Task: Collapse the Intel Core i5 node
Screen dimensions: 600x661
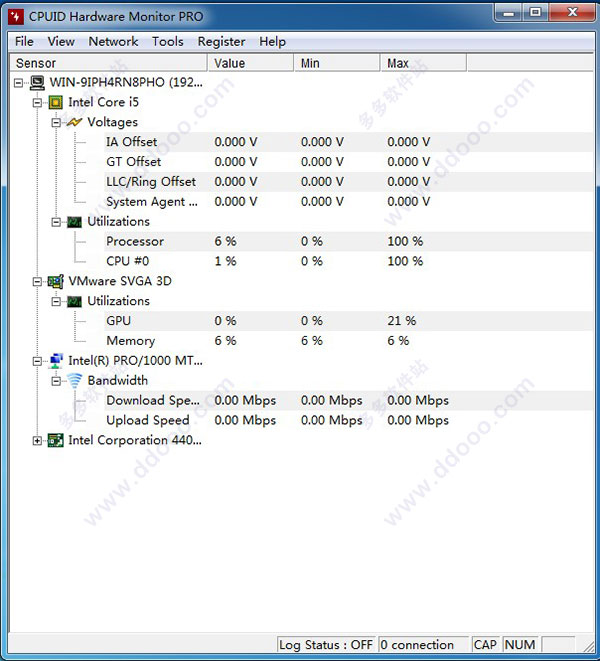Action: point(38,102)
